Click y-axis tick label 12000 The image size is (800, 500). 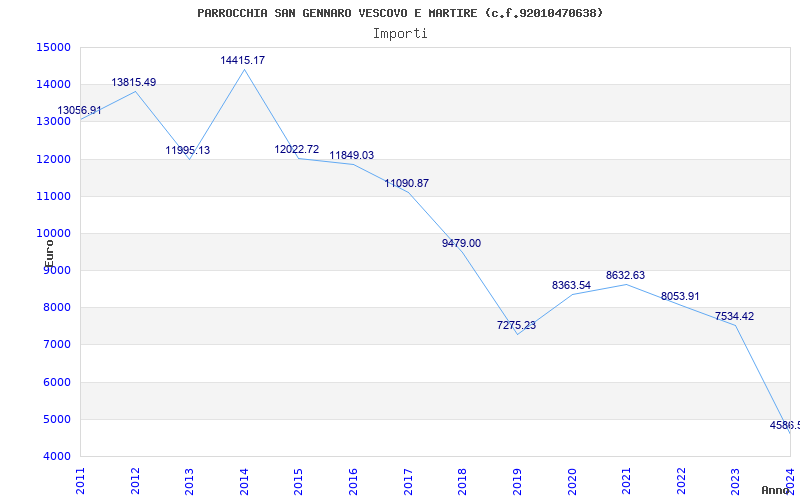[x=53, y=159]
